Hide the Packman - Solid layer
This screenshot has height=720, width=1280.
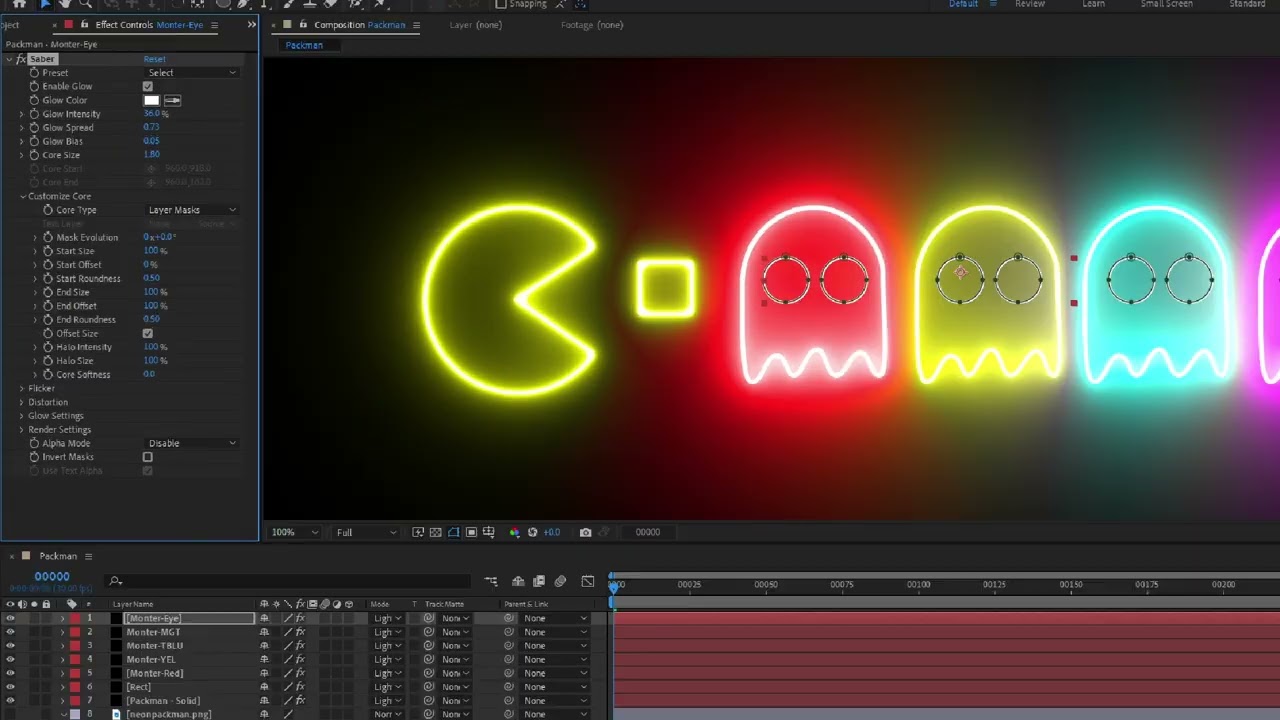click(x=10, y=700)
